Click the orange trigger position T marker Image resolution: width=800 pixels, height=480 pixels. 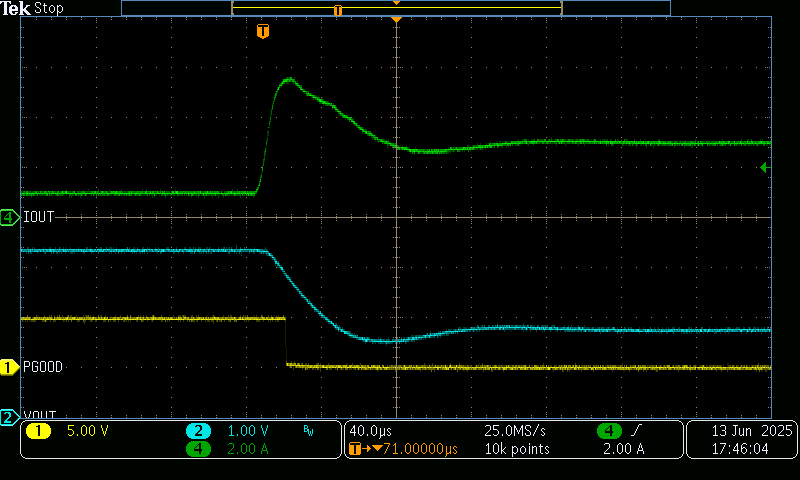point(263,31)
